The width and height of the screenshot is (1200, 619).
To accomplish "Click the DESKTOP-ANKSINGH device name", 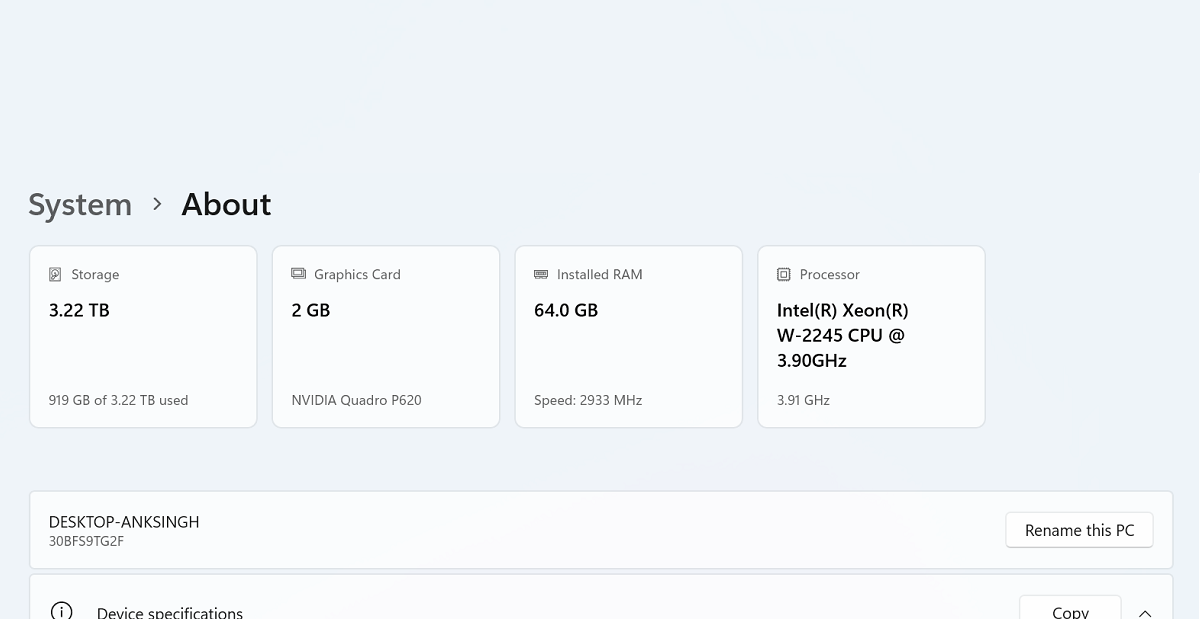I will (124, 522).
